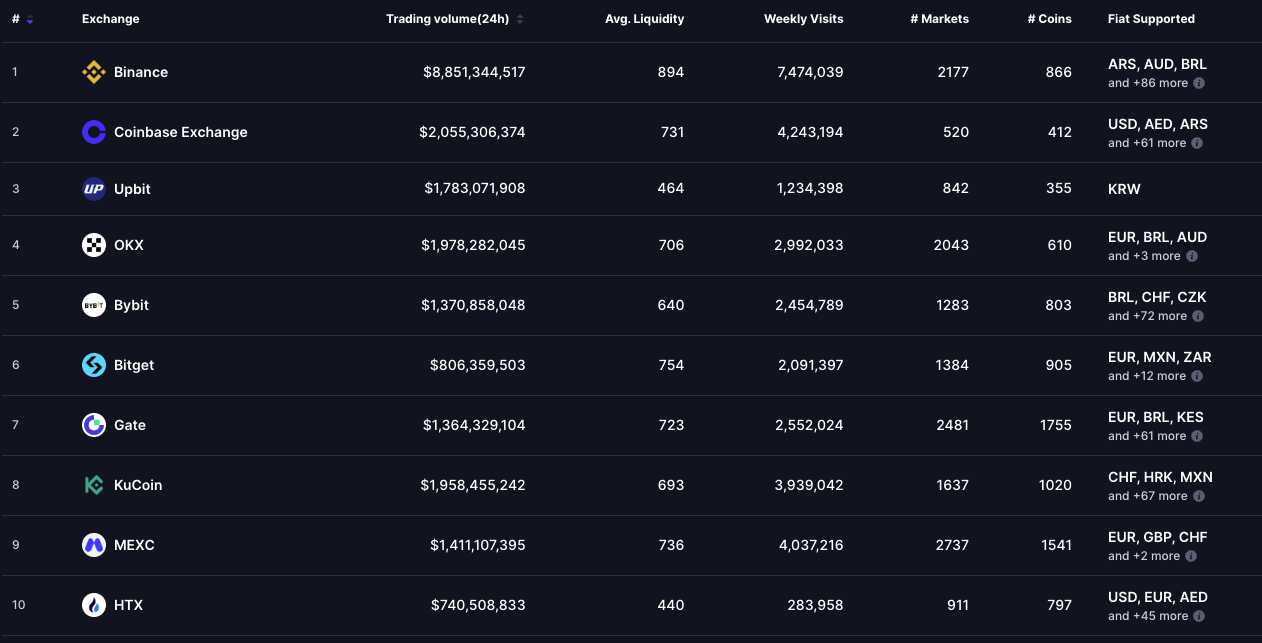Click MEXC fiat EUR, GBP, CHF

[1158, 537]
